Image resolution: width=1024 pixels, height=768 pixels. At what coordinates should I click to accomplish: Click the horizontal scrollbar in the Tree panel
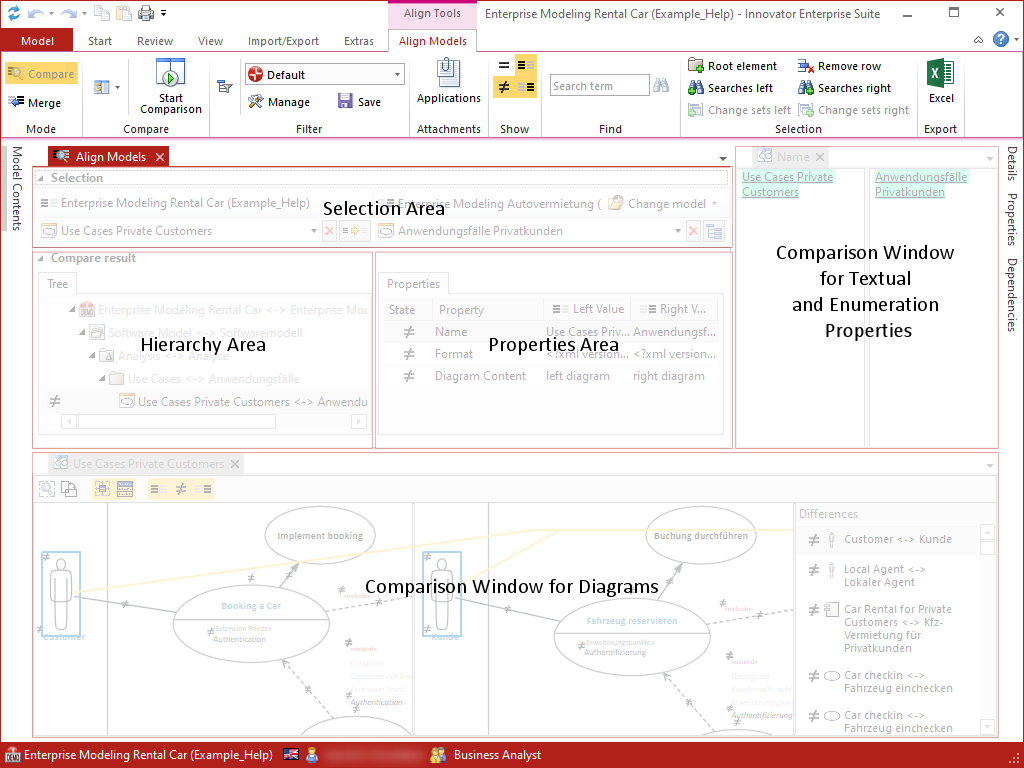(177, 422)
